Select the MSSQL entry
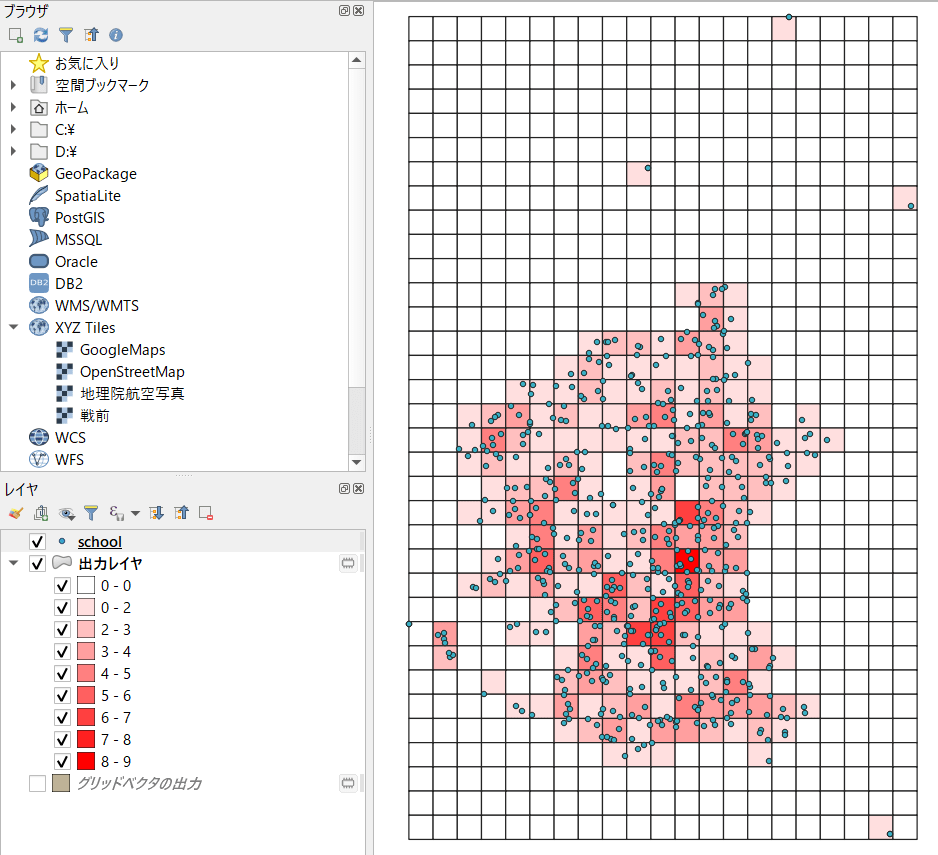Screen dimensions: 938x855 pos(78,239)
